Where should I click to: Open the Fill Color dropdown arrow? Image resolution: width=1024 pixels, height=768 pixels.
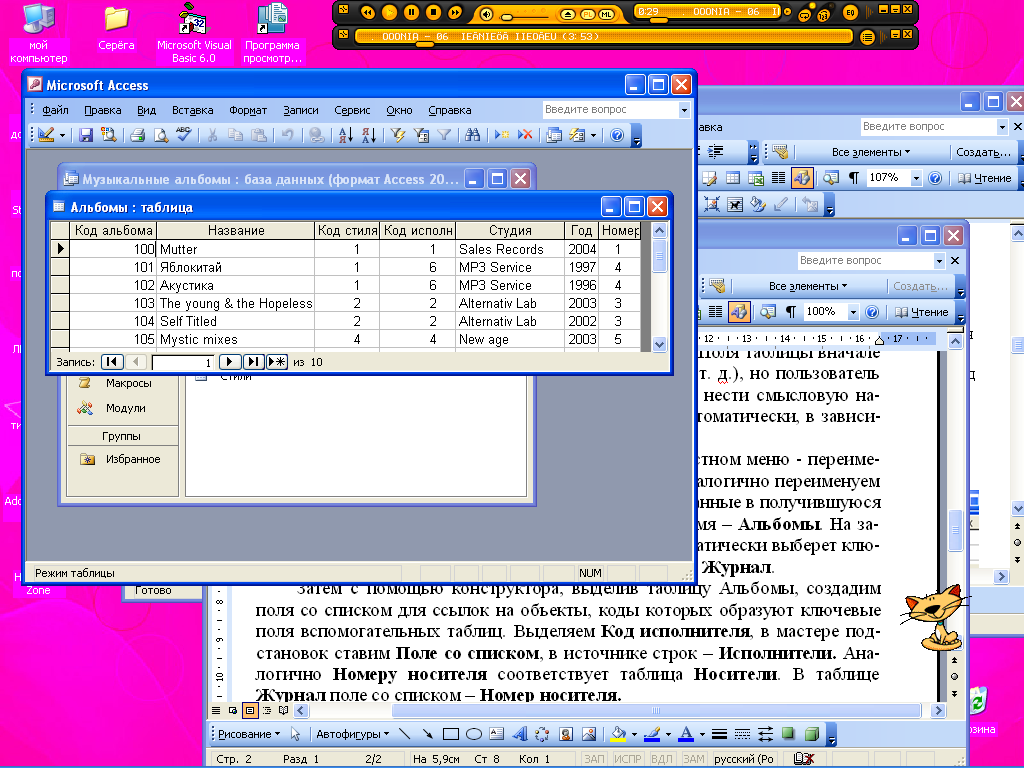point(634,734)
